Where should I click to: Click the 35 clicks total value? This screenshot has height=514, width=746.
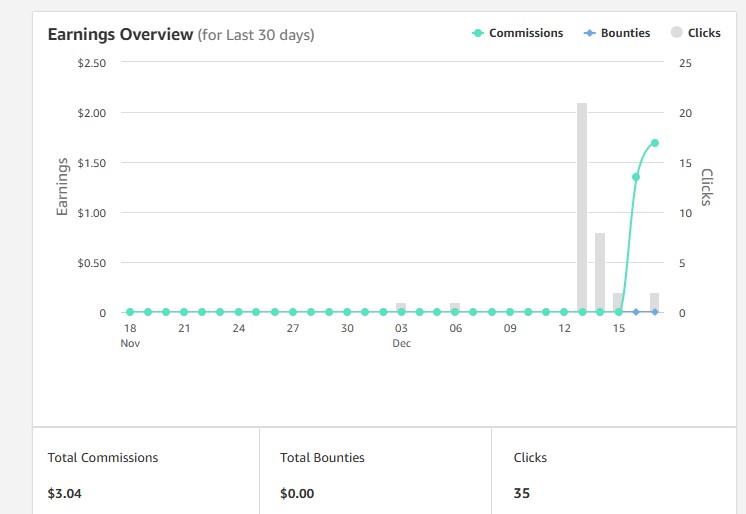click(x=522, y=493)
